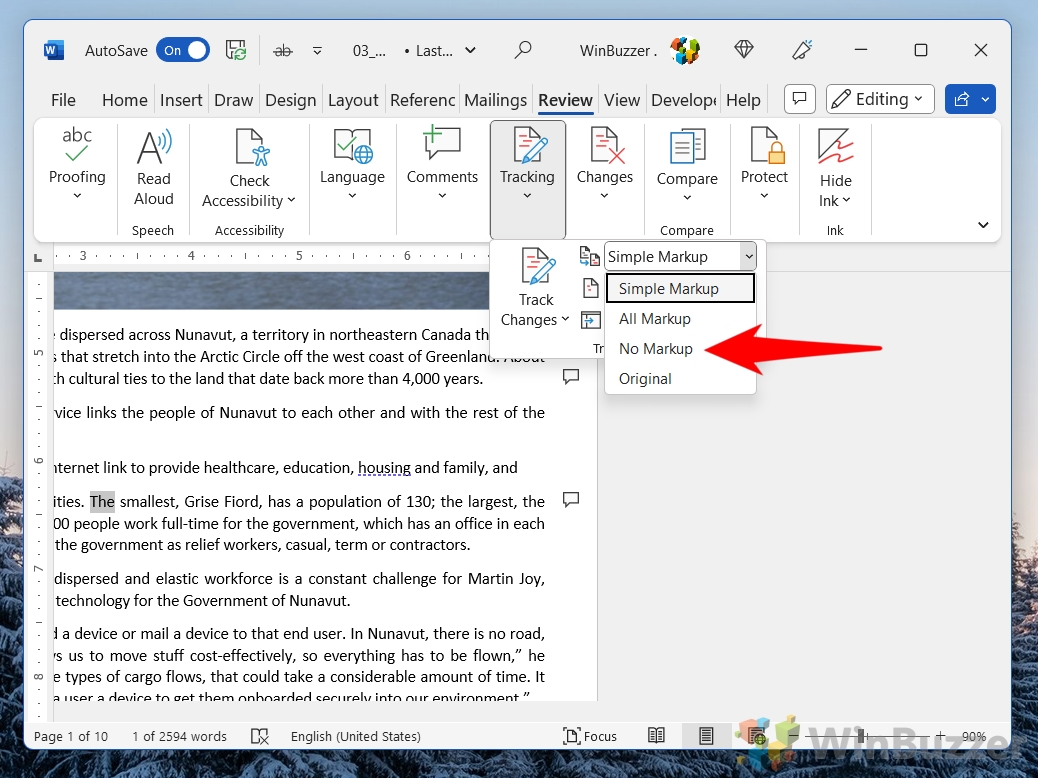The height and width of the screenshot is (778, 1038).
Task: Open the document save-status chevron next to Last...
Action: pos(470,50)
